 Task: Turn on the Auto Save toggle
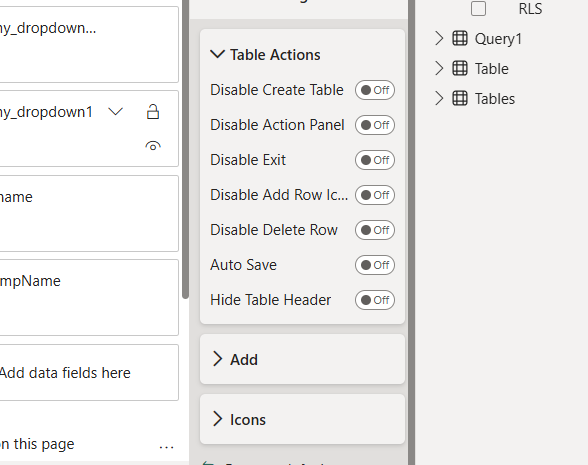pyautogui.click(x=375, y=265)
